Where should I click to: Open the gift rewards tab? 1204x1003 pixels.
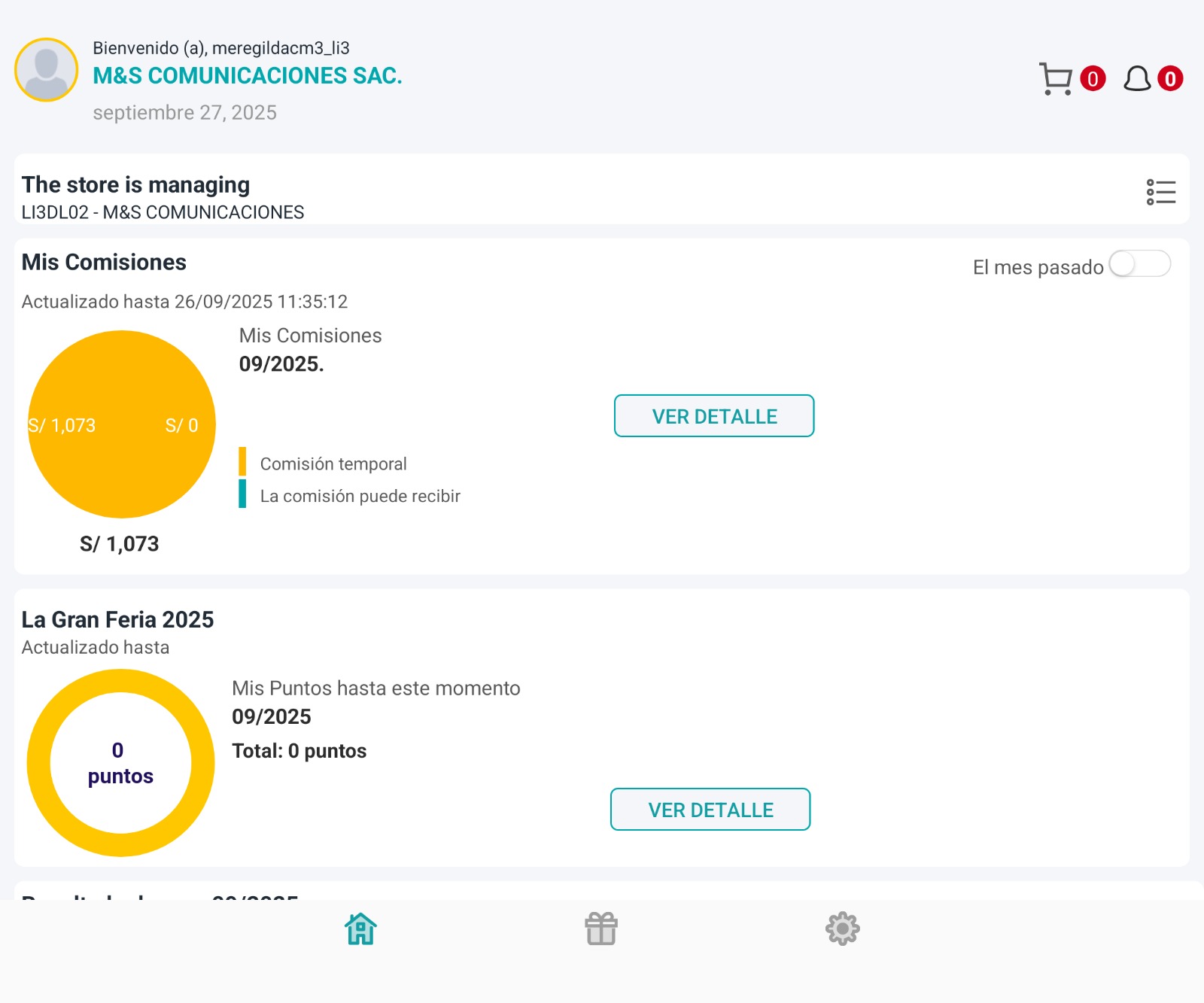[x=601, y=929]
